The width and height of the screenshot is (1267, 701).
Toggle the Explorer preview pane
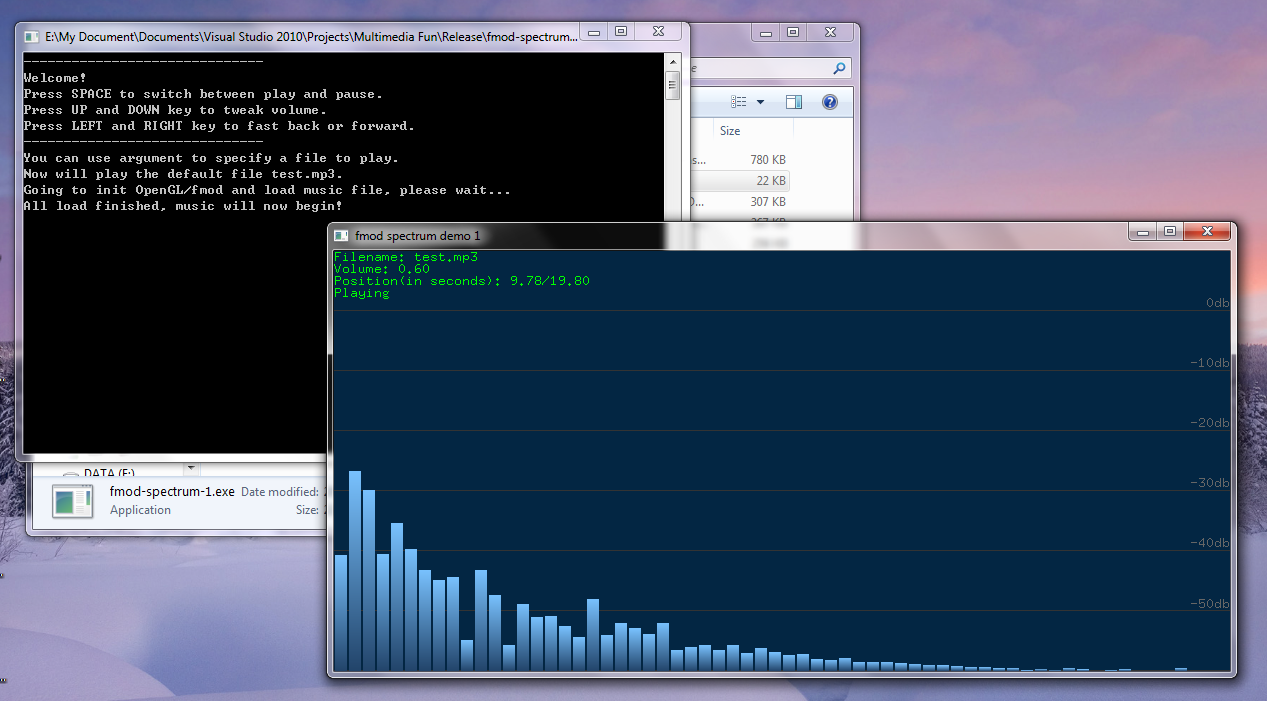pyautogui.click(x=794, y=102)
